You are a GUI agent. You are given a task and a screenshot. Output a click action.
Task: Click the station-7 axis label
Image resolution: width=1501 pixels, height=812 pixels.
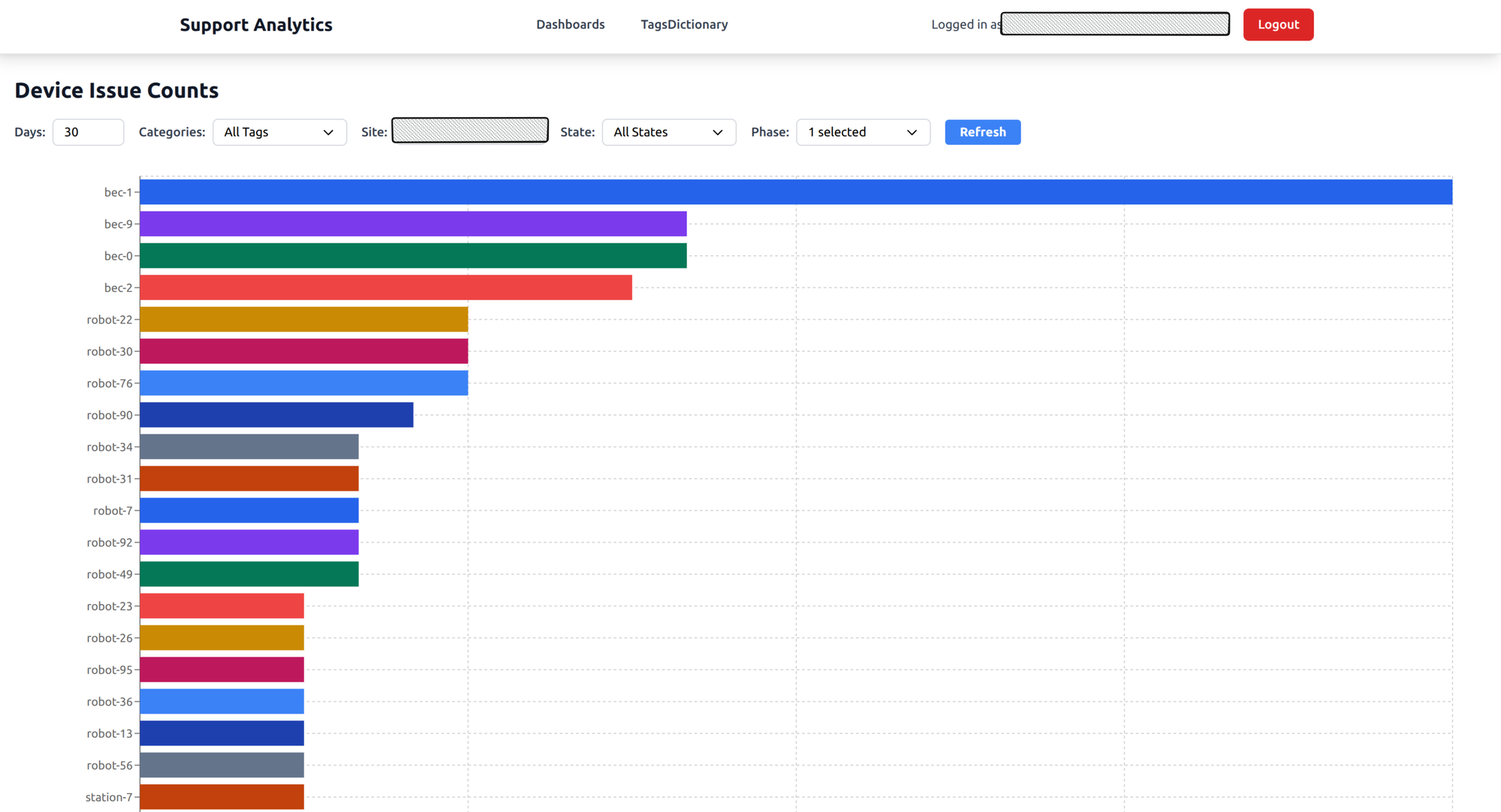109,797
